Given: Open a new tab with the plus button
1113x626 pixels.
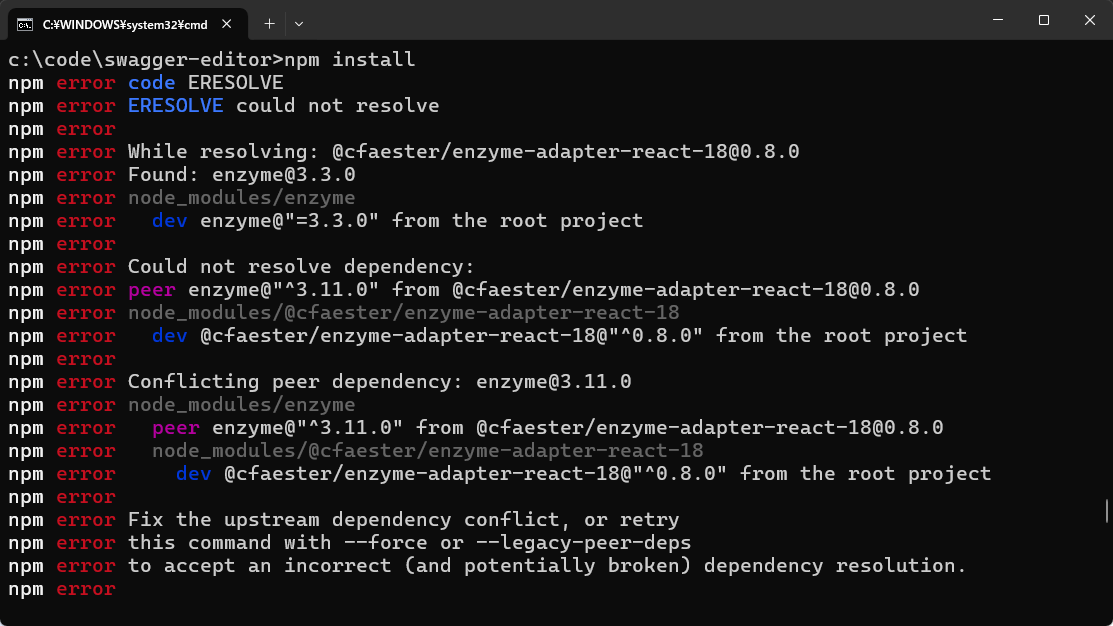Looking at the screenshot, I should point(269,23).
